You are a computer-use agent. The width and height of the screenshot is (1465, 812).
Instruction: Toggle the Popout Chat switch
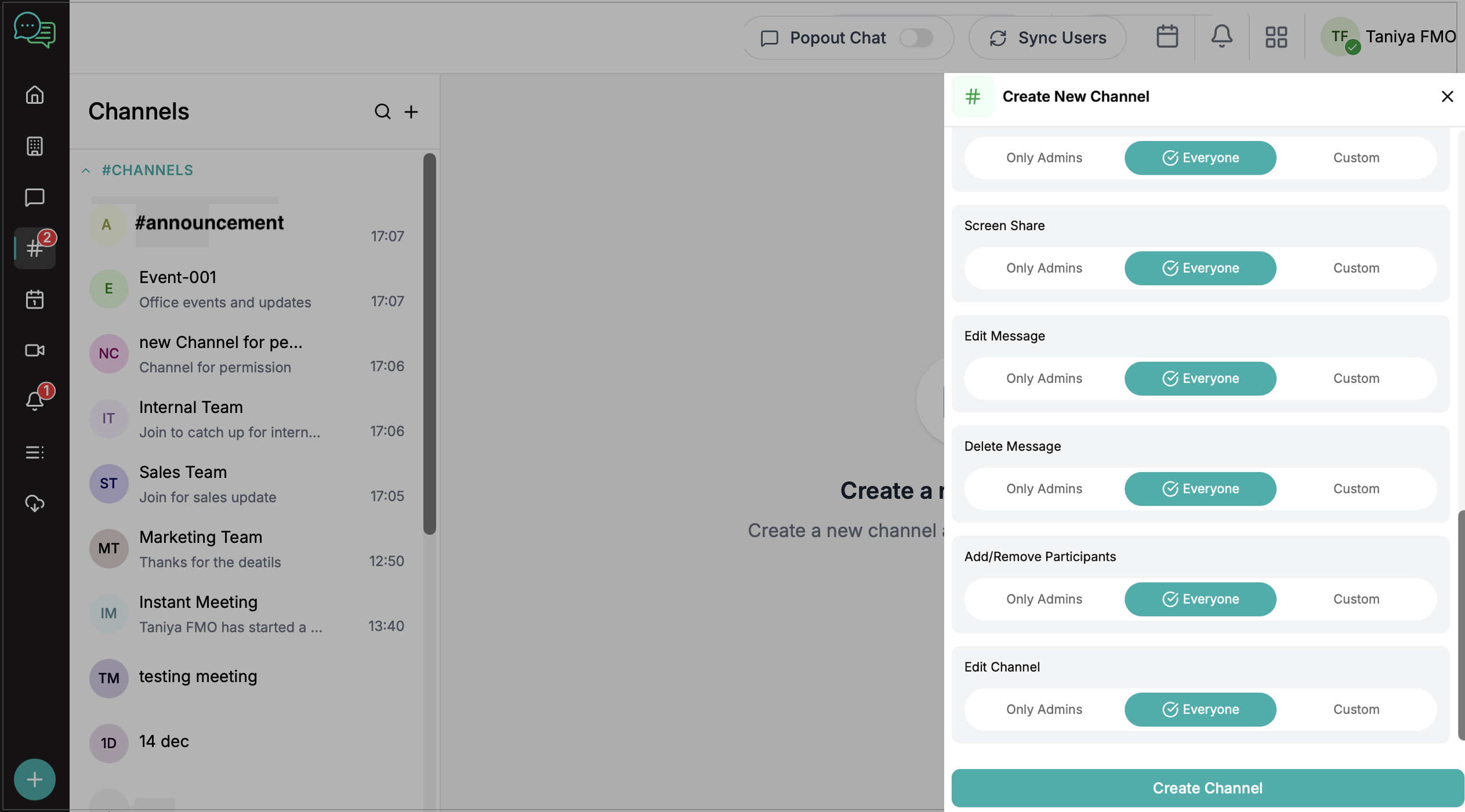[x=916, y=38]
